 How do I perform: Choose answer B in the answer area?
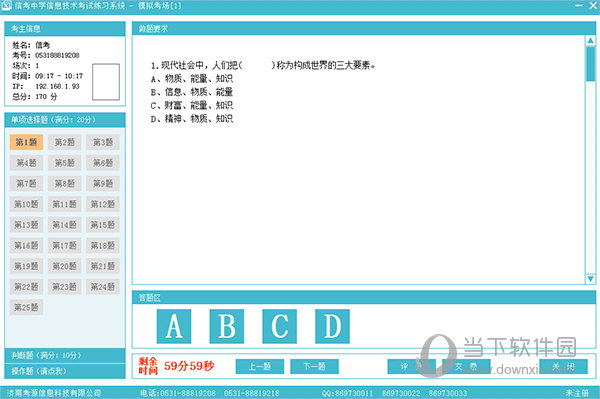[227, 326]
